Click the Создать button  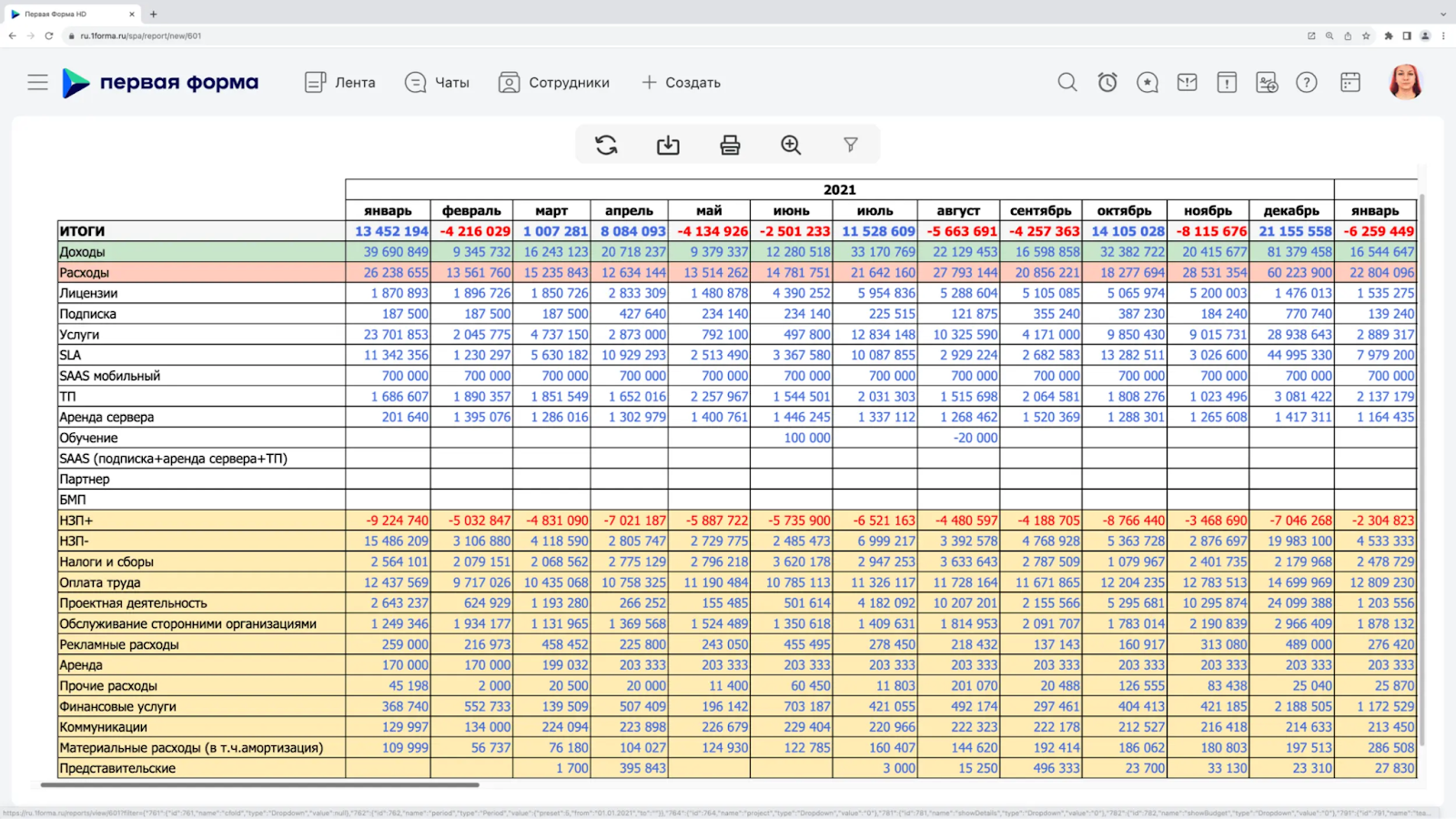[681, 83]
